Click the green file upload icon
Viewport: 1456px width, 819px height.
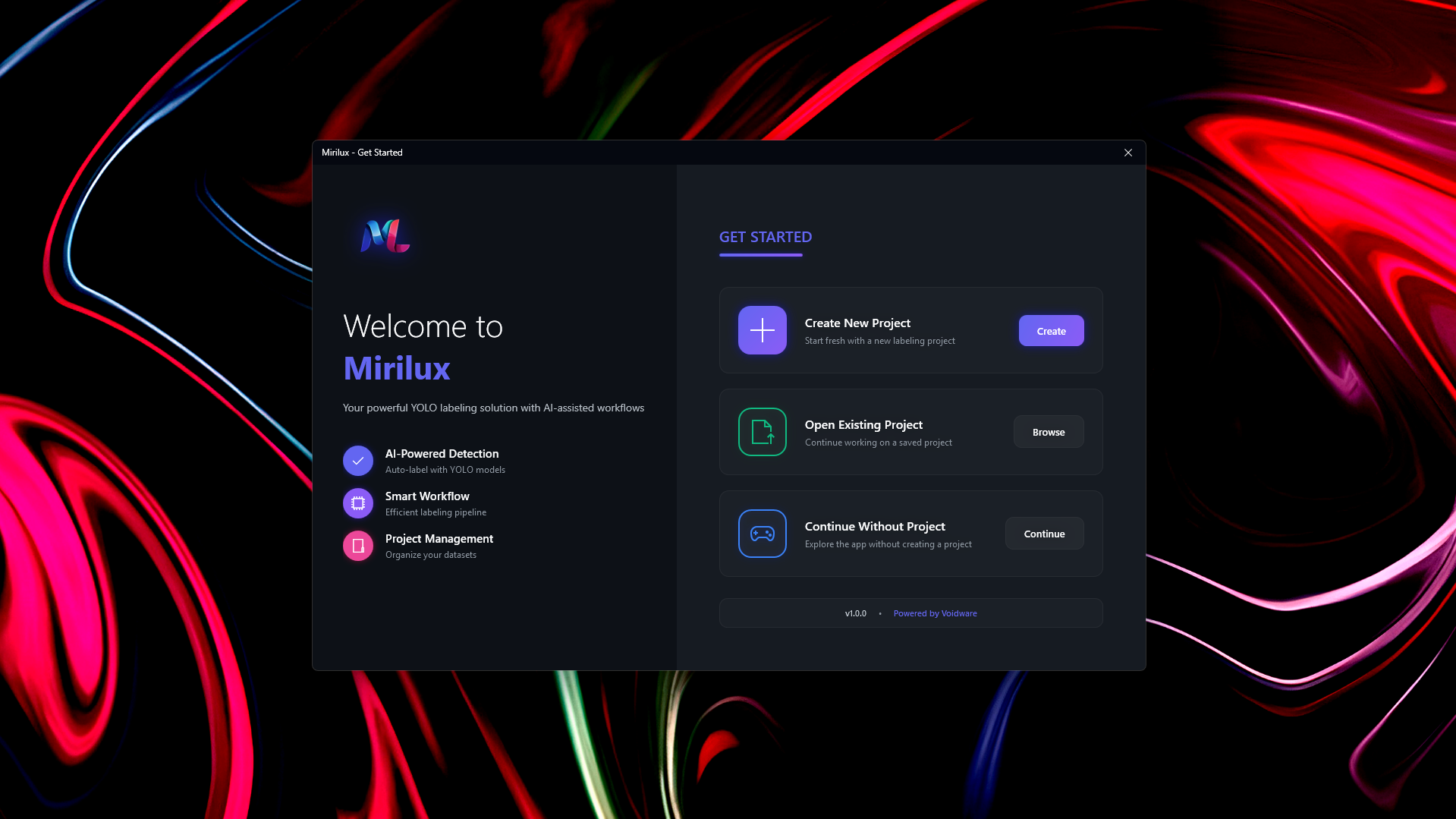[762, 432]
